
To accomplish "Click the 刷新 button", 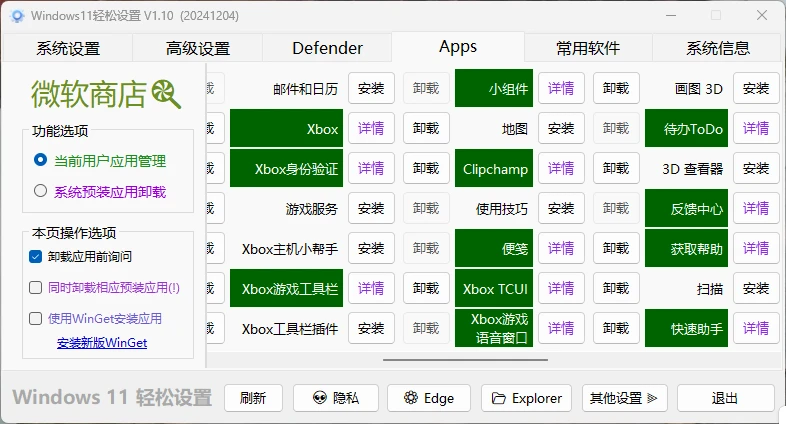I will click(253, 398).
